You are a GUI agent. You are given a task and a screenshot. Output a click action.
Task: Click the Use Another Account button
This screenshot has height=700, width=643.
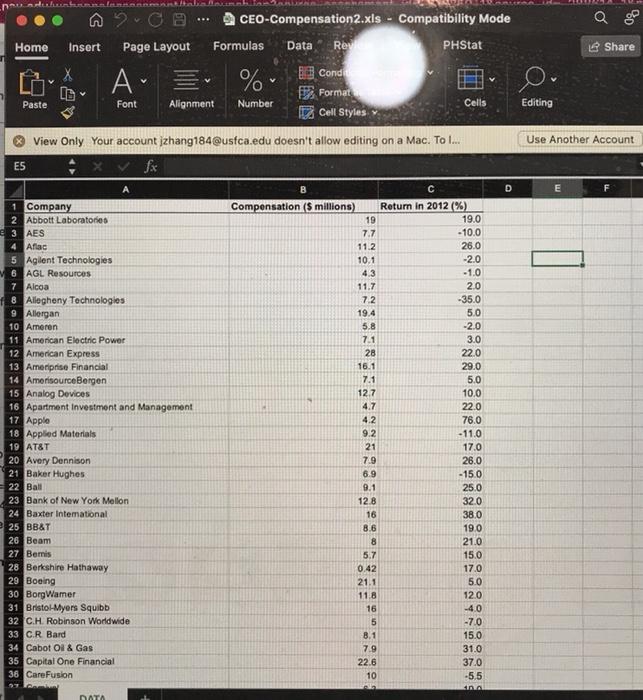pos(580,139)
